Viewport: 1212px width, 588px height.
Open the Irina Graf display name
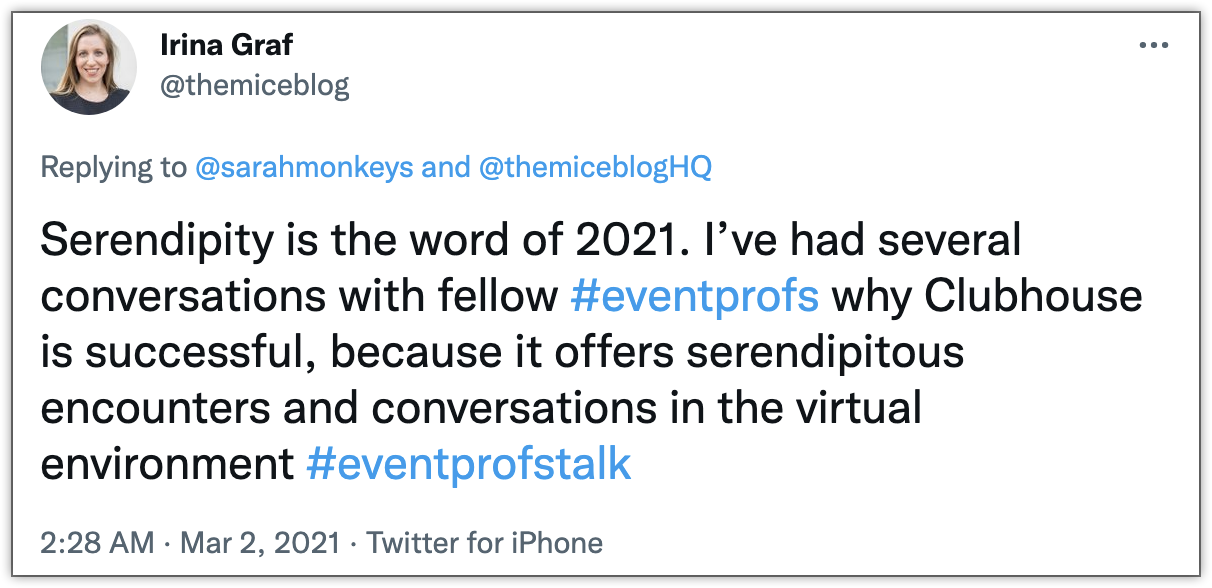tap(226, 46)
